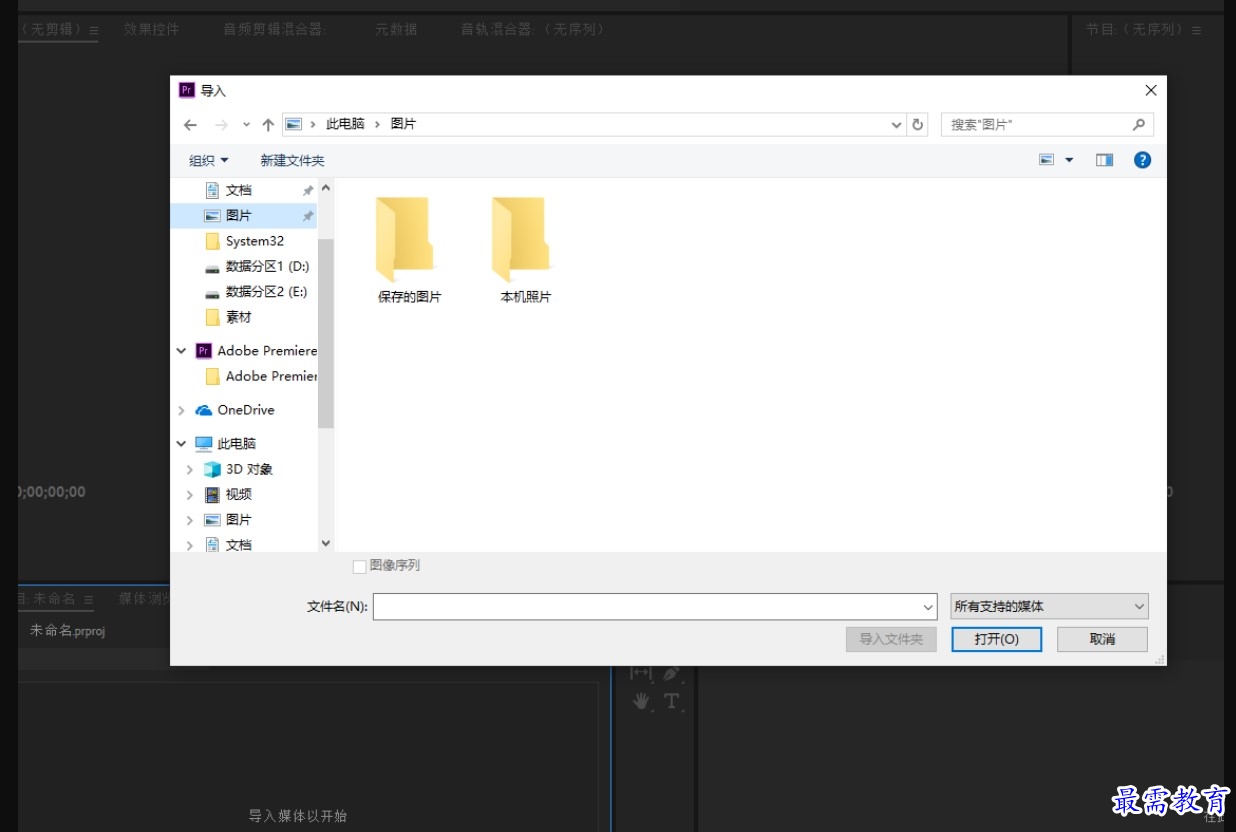Image resolution: width=1236 pixels, height=832 pixels.
Task: Switch to 元数据 tab in Premiere
Action: tap(396, 29)
